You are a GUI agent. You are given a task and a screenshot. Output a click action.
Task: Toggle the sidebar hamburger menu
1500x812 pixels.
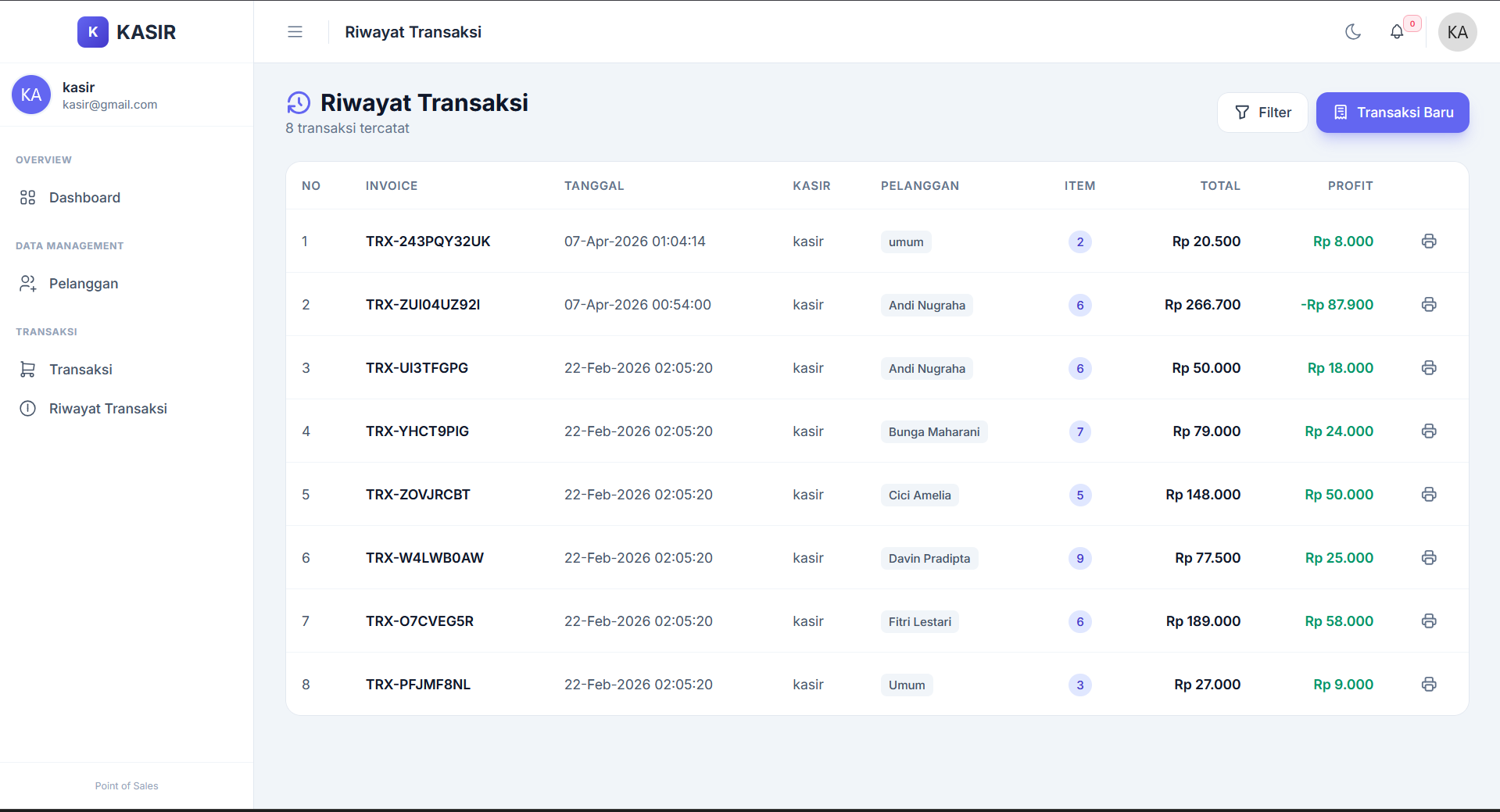point(295,32)
